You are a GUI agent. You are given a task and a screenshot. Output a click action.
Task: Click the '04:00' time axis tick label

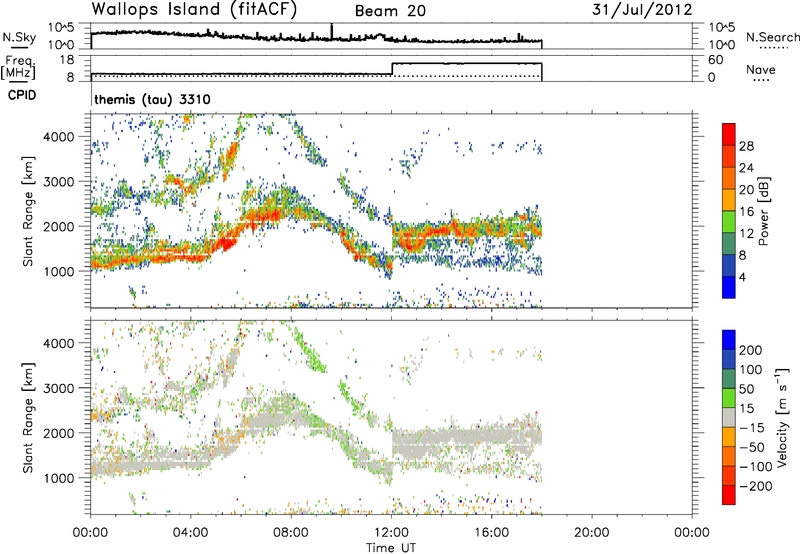191,533
